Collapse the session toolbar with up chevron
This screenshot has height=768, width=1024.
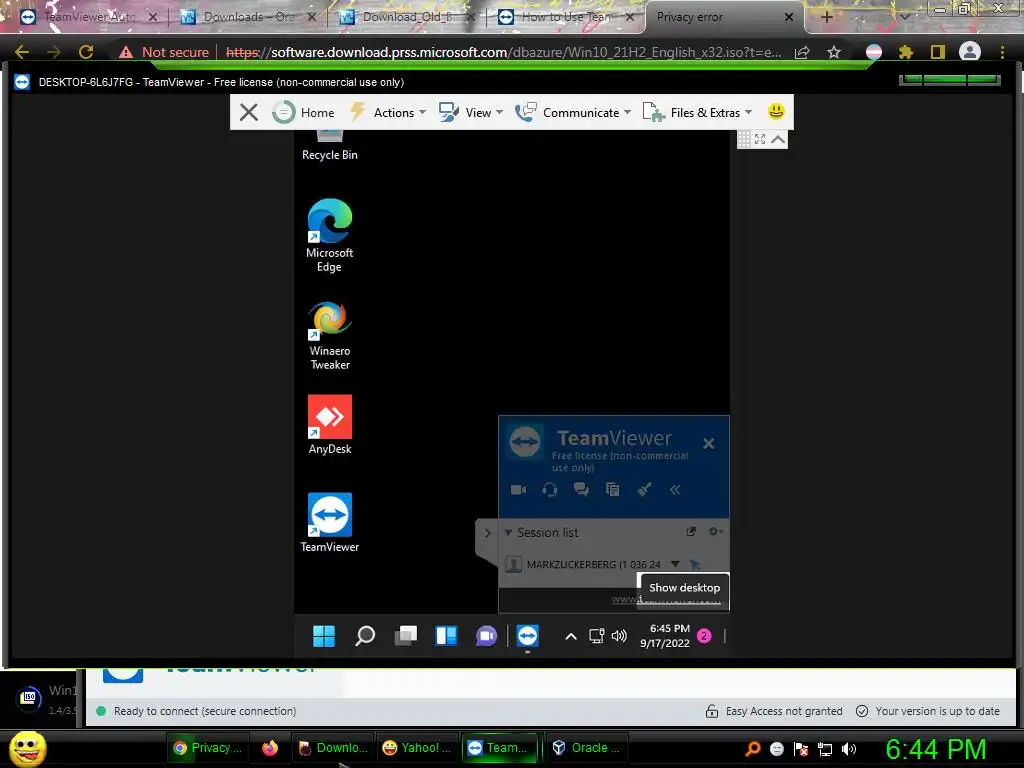(x=778, y=139)
